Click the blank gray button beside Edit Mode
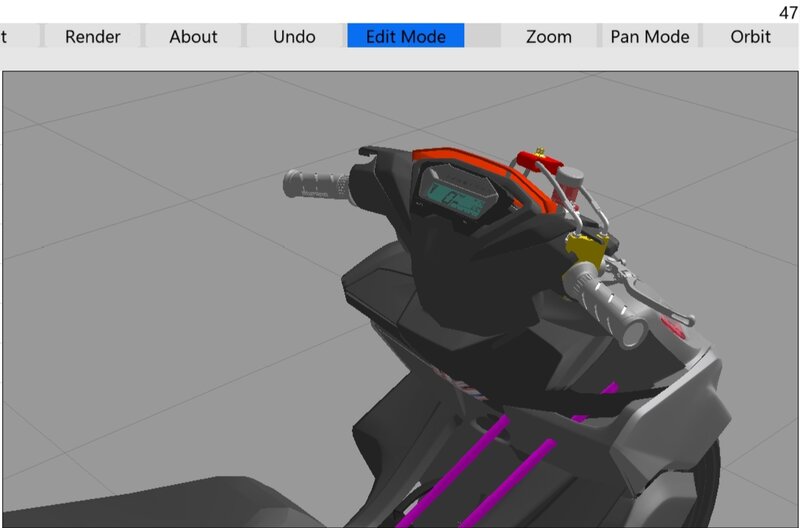Image resolution: width=800 pixels, height=528 pixels. [x=482, y=36]
